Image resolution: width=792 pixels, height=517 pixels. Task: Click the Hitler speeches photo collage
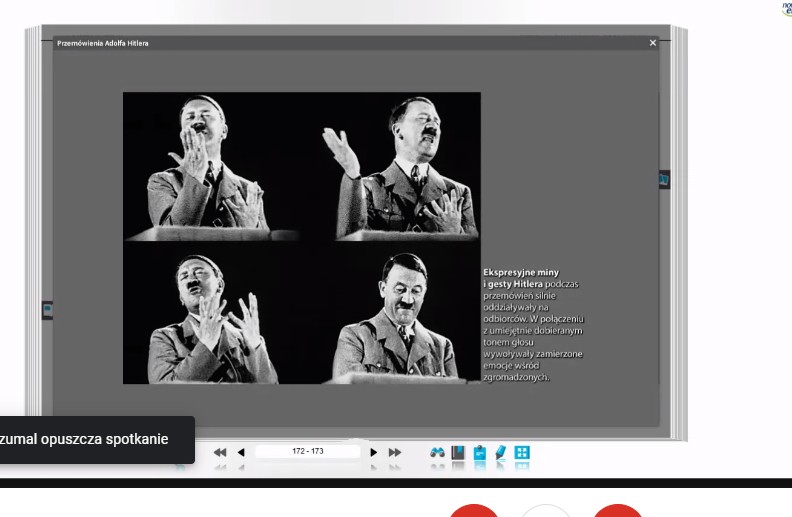[x=301, y=237]
